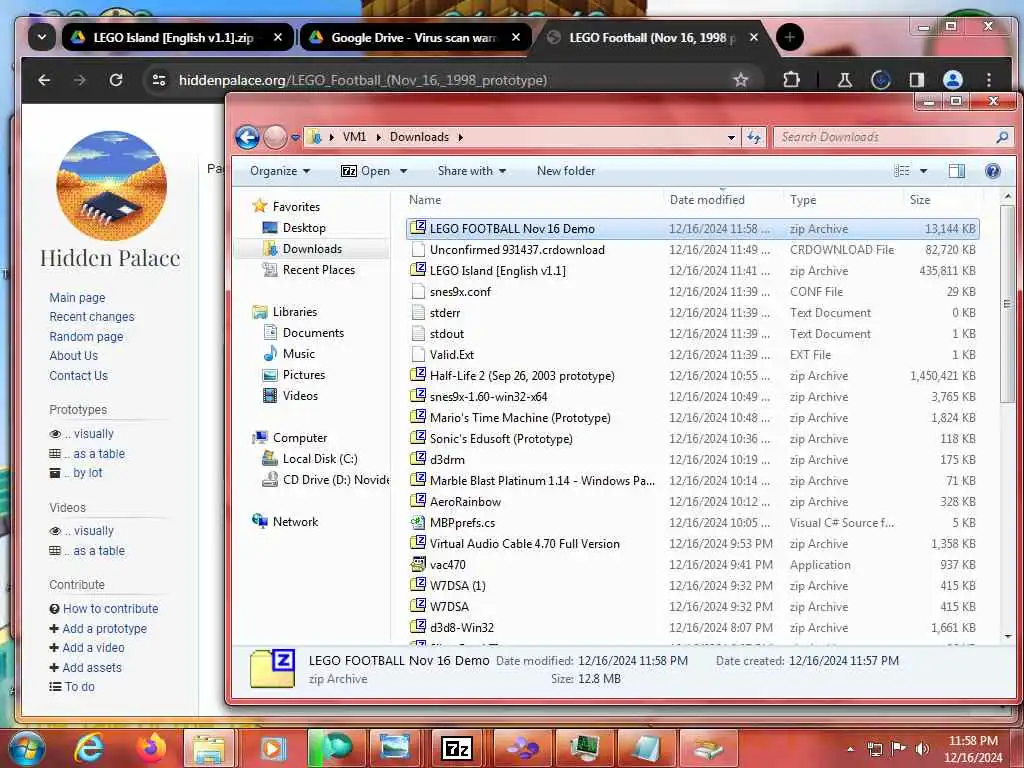Select Sonic's Edusoft (Prototype) archive
1024x768 pixels.
692,439
